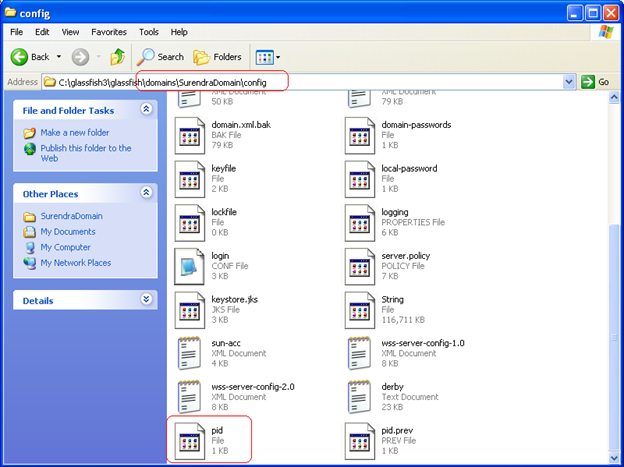Select the wss-server-config-2.0 XML icon

click(189, 397)
